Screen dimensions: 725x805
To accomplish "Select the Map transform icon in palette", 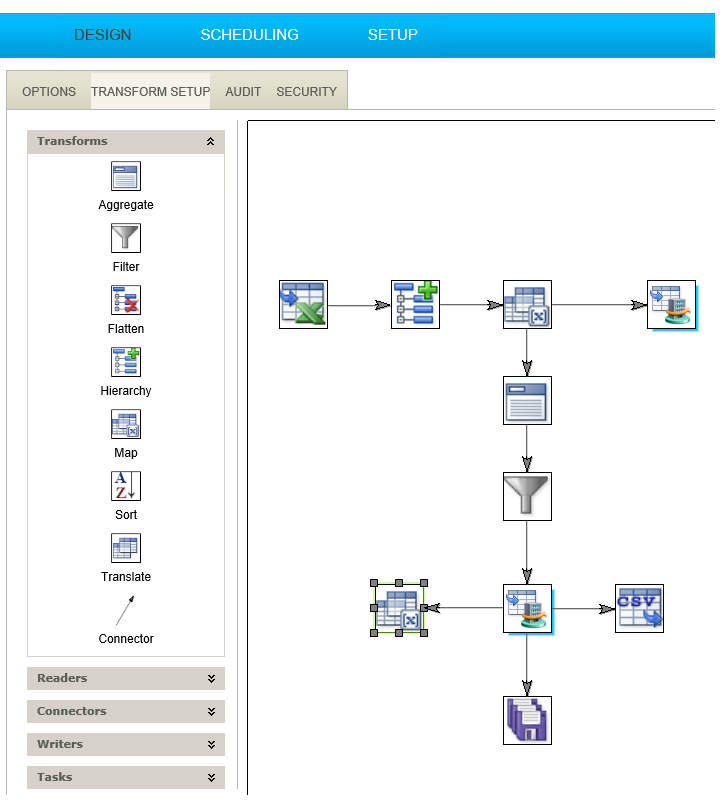I will 126,425.
